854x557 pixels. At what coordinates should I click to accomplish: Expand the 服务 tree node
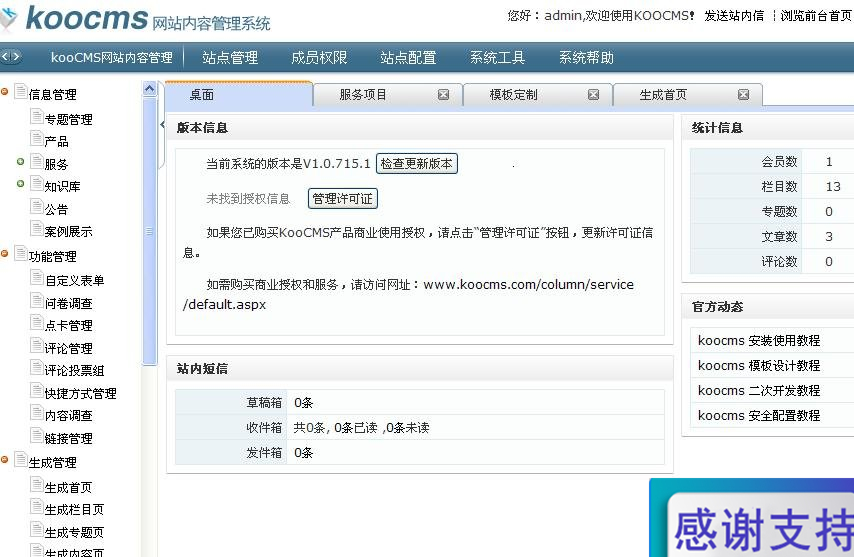[20, 161]
